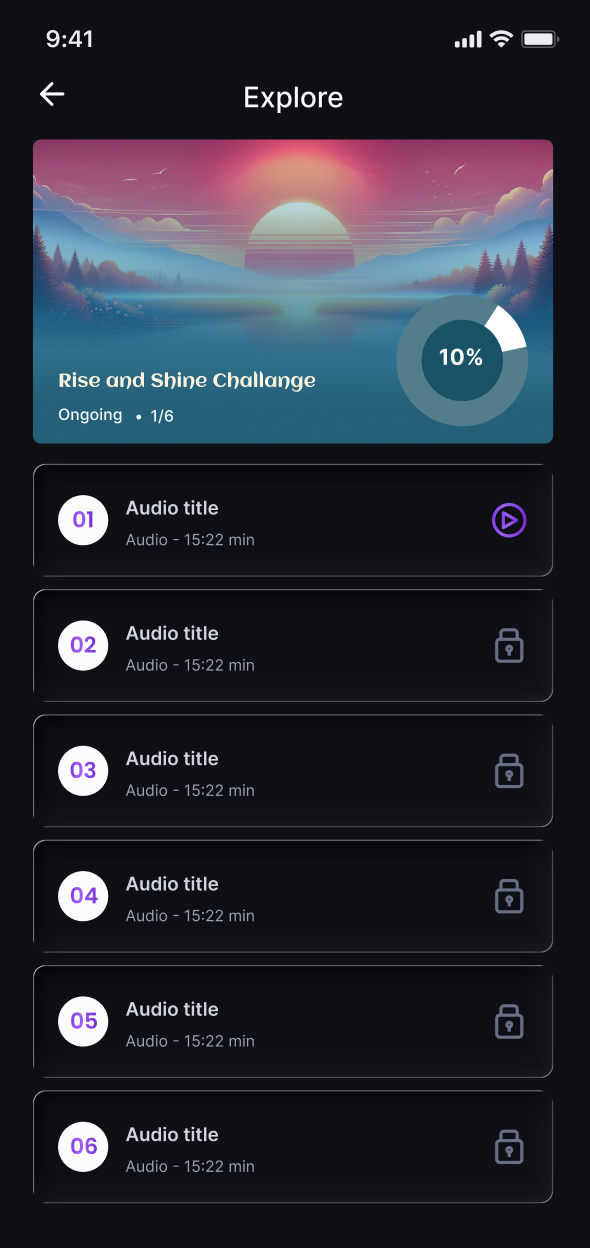Tap the 15:22 min duration on track 02
This screenshot has height=1248, width=590.
[x=189, y=665]
